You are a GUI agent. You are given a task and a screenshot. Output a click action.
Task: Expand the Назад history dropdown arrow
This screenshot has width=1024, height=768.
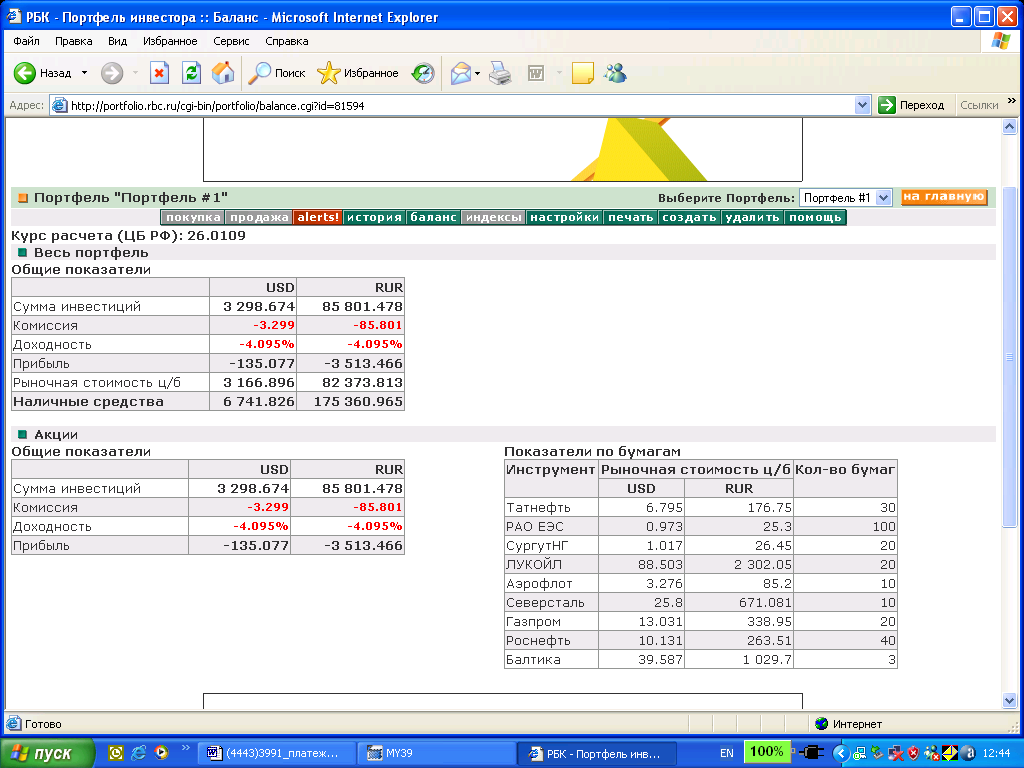[x=84, y=73]
